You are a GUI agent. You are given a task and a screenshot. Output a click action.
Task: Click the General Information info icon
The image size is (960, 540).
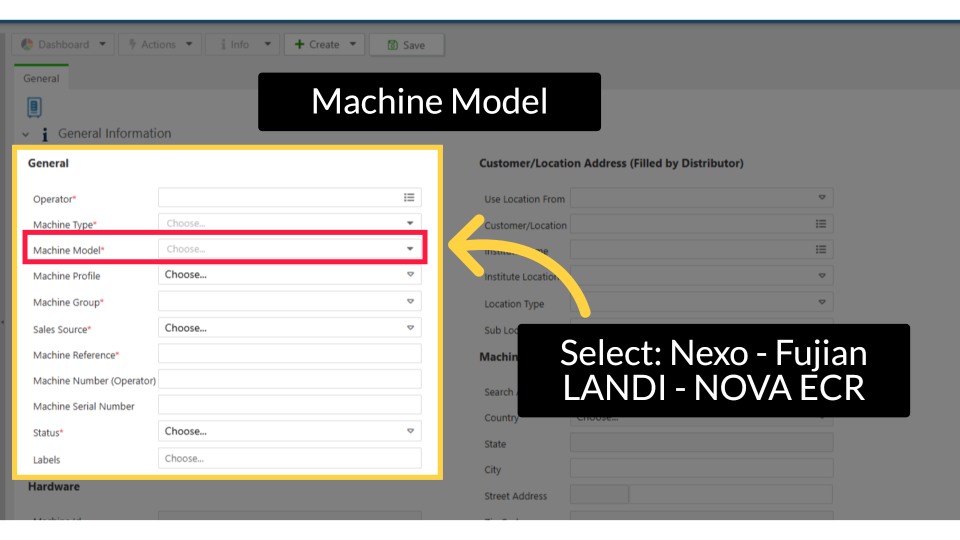(45, 134)
